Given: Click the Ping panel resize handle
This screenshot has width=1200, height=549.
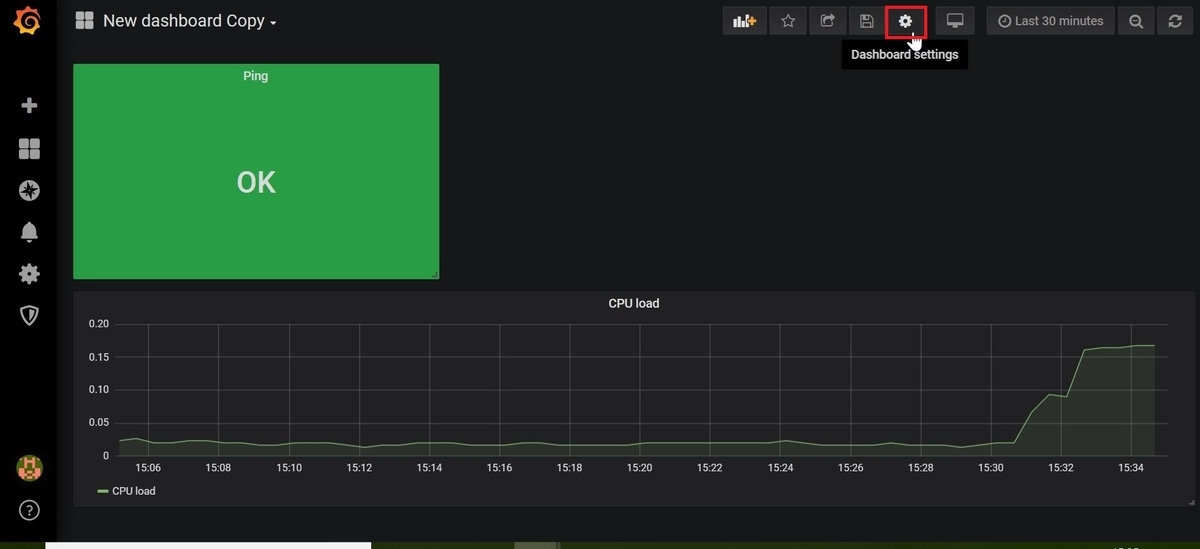Looking at the screenshot, I should click(434, 274).
